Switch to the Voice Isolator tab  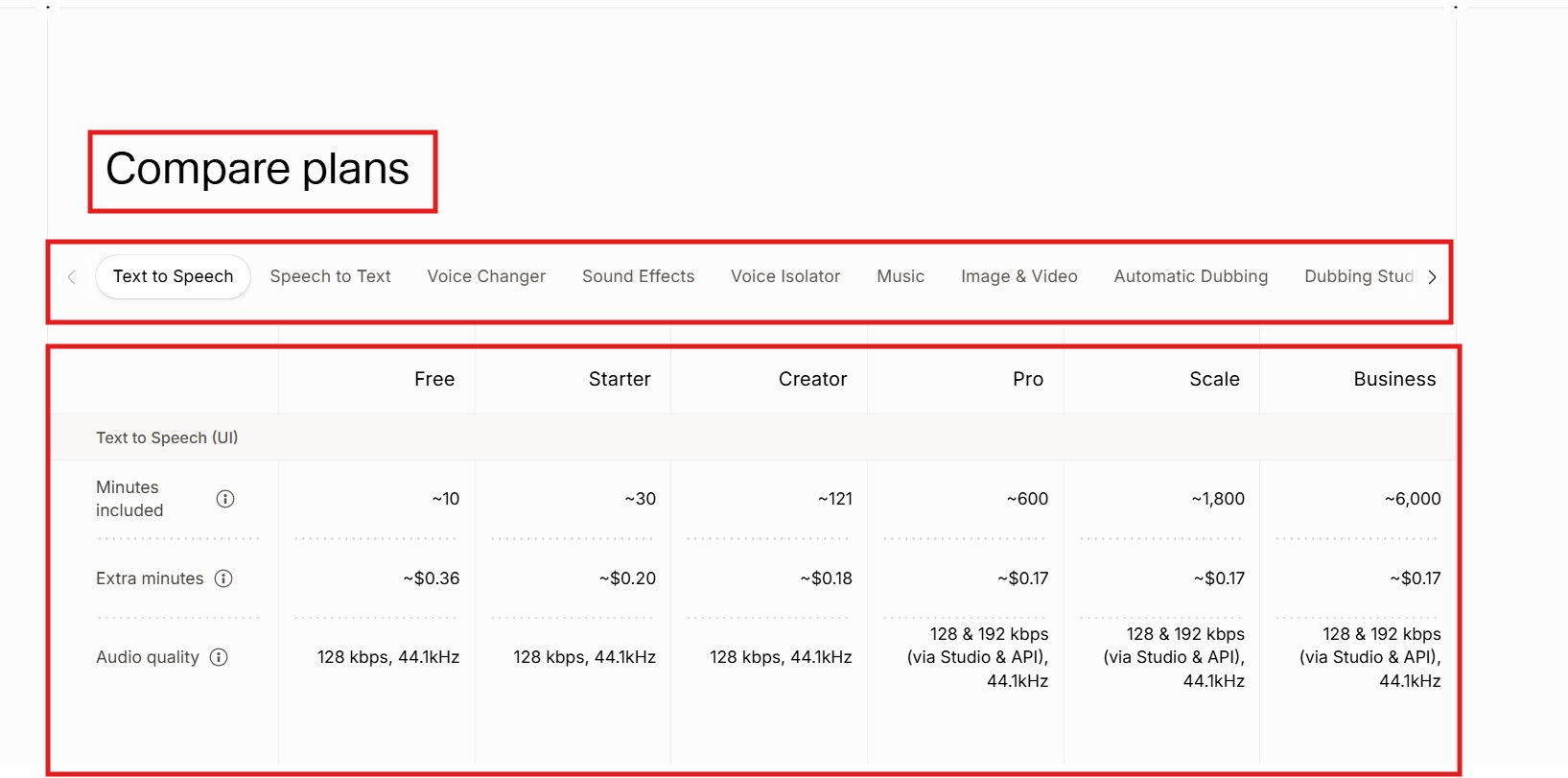[x=785, y=276]
